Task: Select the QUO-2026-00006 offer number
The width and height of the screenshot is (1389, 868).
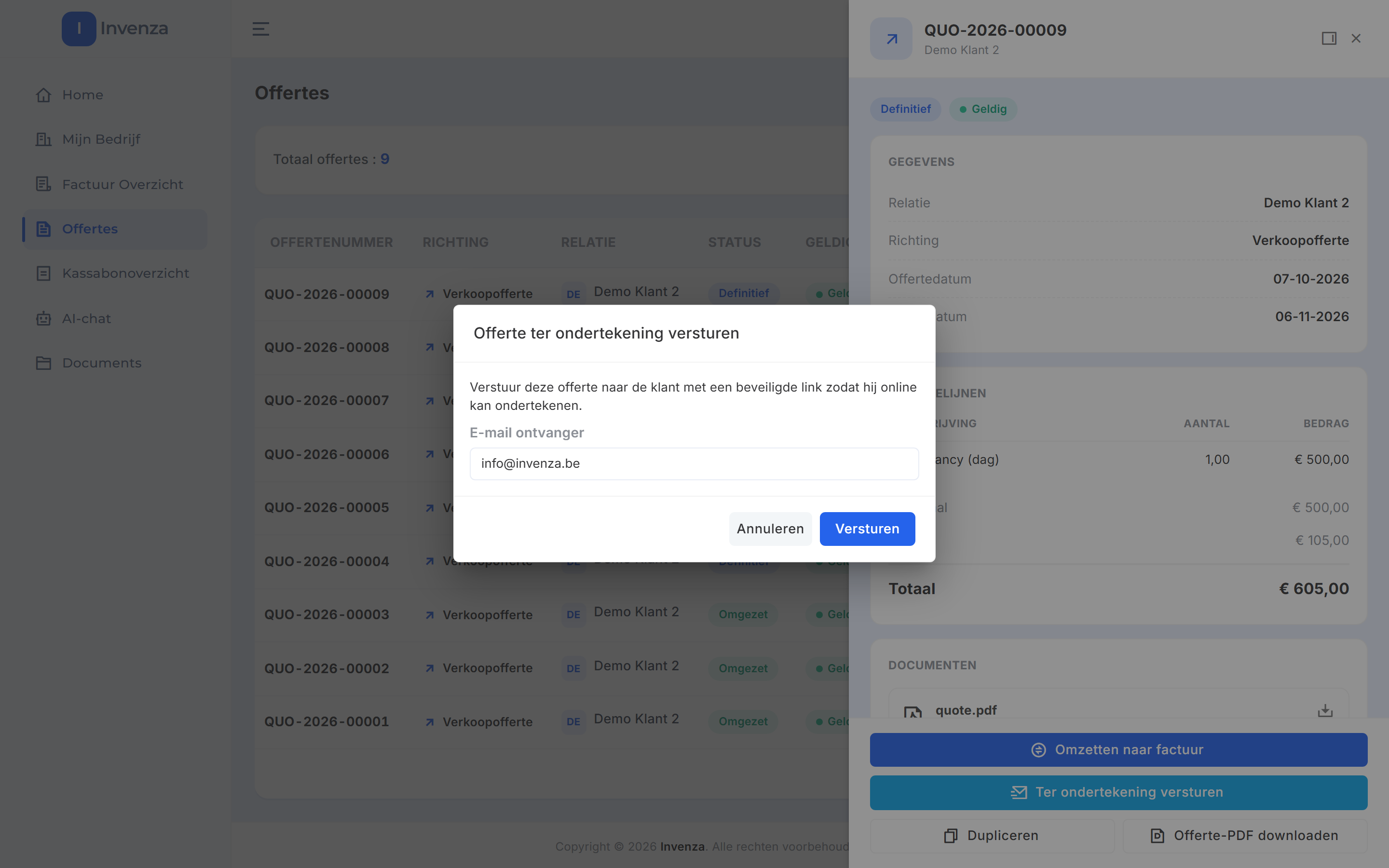Action: pos(327,454)
